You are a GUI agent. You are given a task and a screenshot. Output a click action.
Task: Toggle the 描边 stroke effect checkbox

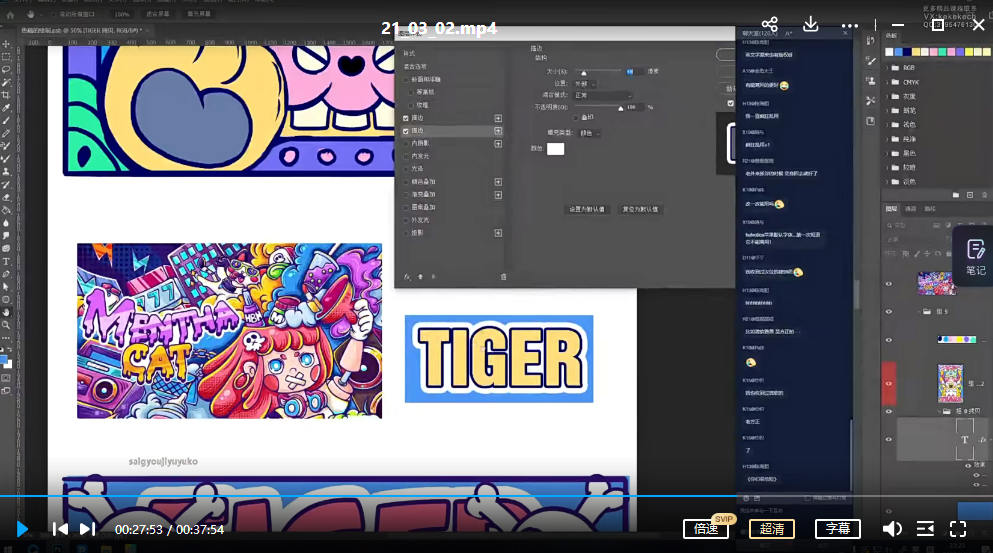point(406,118)
